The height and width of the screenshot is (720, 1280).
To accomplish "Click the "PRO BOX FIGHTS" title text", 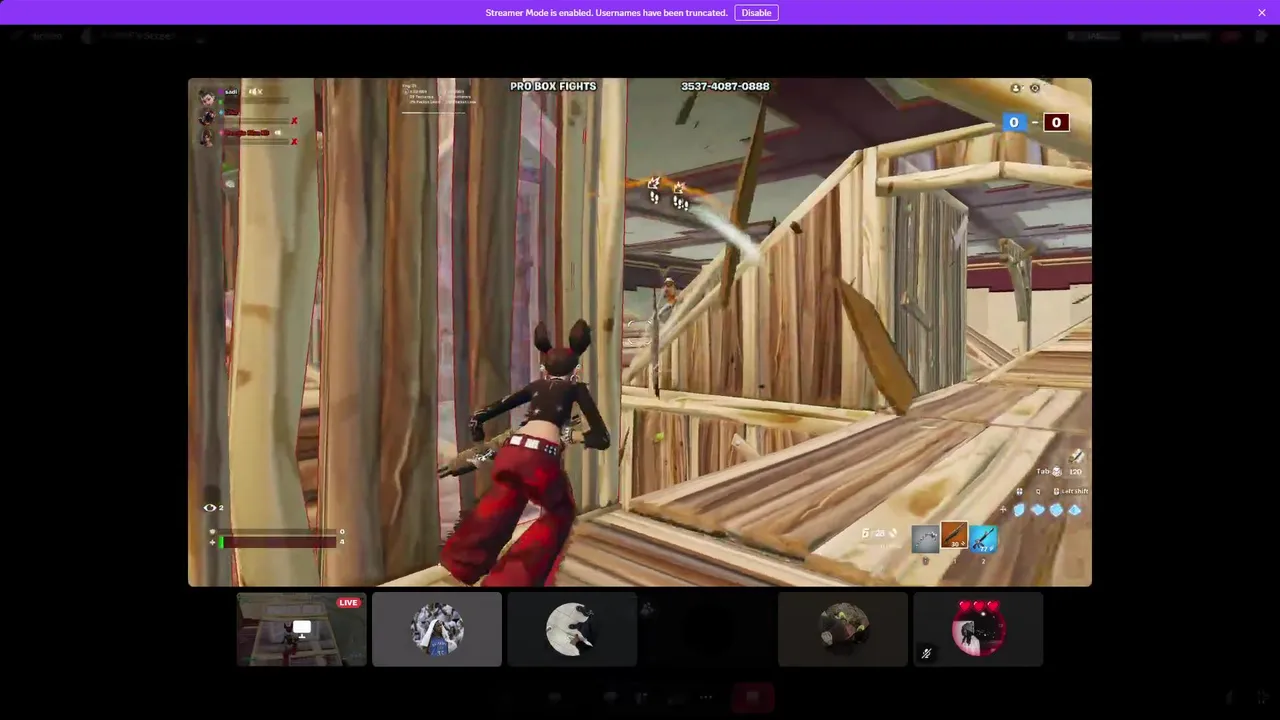I will tap(553, 86).
